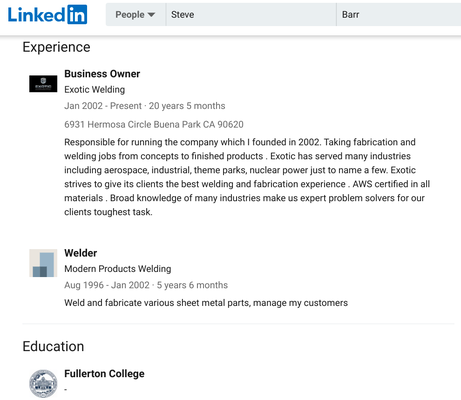Open the Welder position title

pos(81,253)
